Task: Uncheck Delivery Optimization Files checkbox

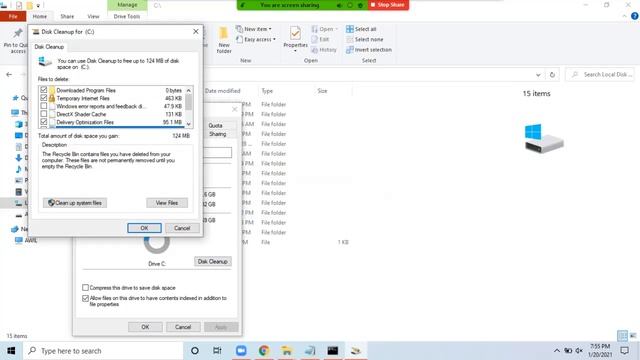Action: pos(44,122)
